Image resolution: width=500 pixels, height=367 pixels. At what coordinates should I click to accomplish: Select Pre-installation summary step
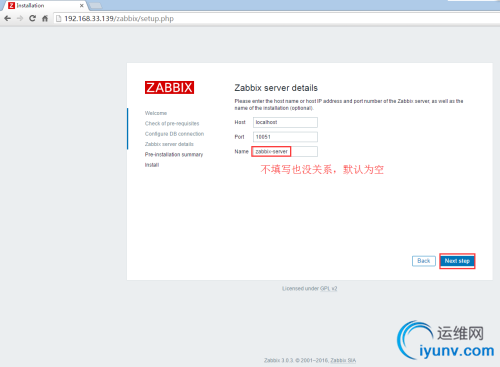[x=174, y=154]
